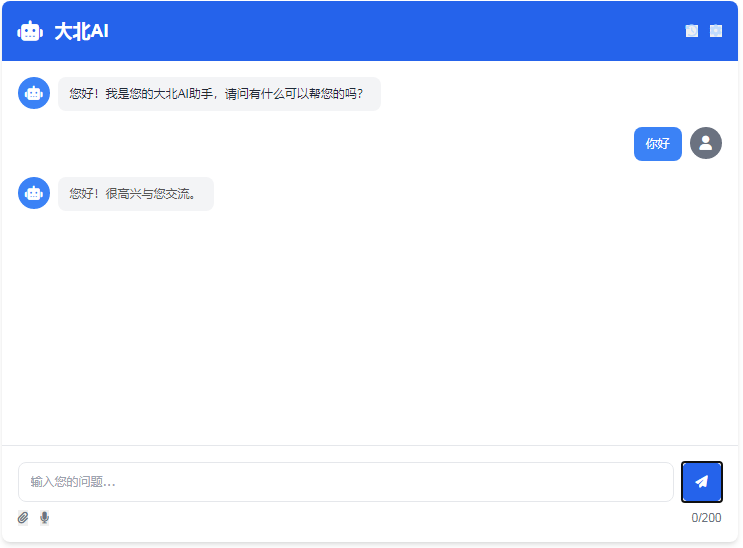Click the 很高兴与您交流 reply bubble
The image size is (743, 548).
135,194
